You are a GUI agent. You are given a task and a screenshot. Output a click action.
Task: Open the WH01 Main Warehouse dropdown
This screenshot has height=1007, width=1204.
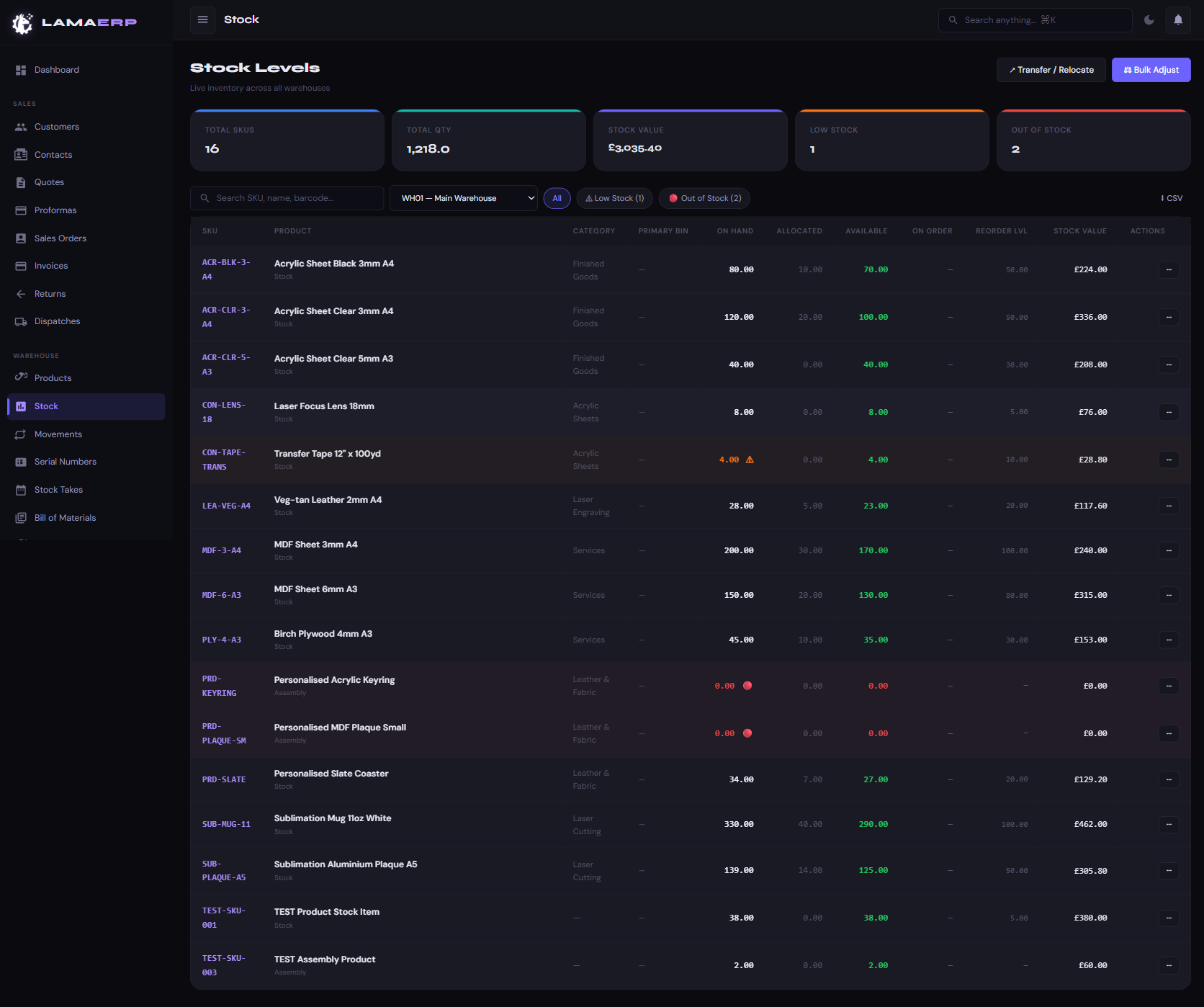coord(464,199)
